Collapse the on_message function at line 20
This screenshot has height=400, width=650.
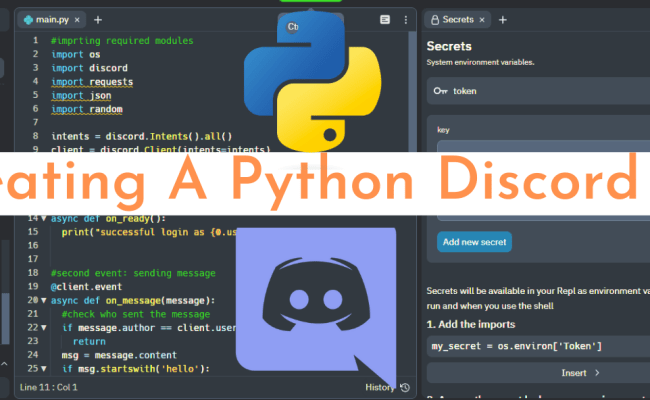[x=44, y=300]
